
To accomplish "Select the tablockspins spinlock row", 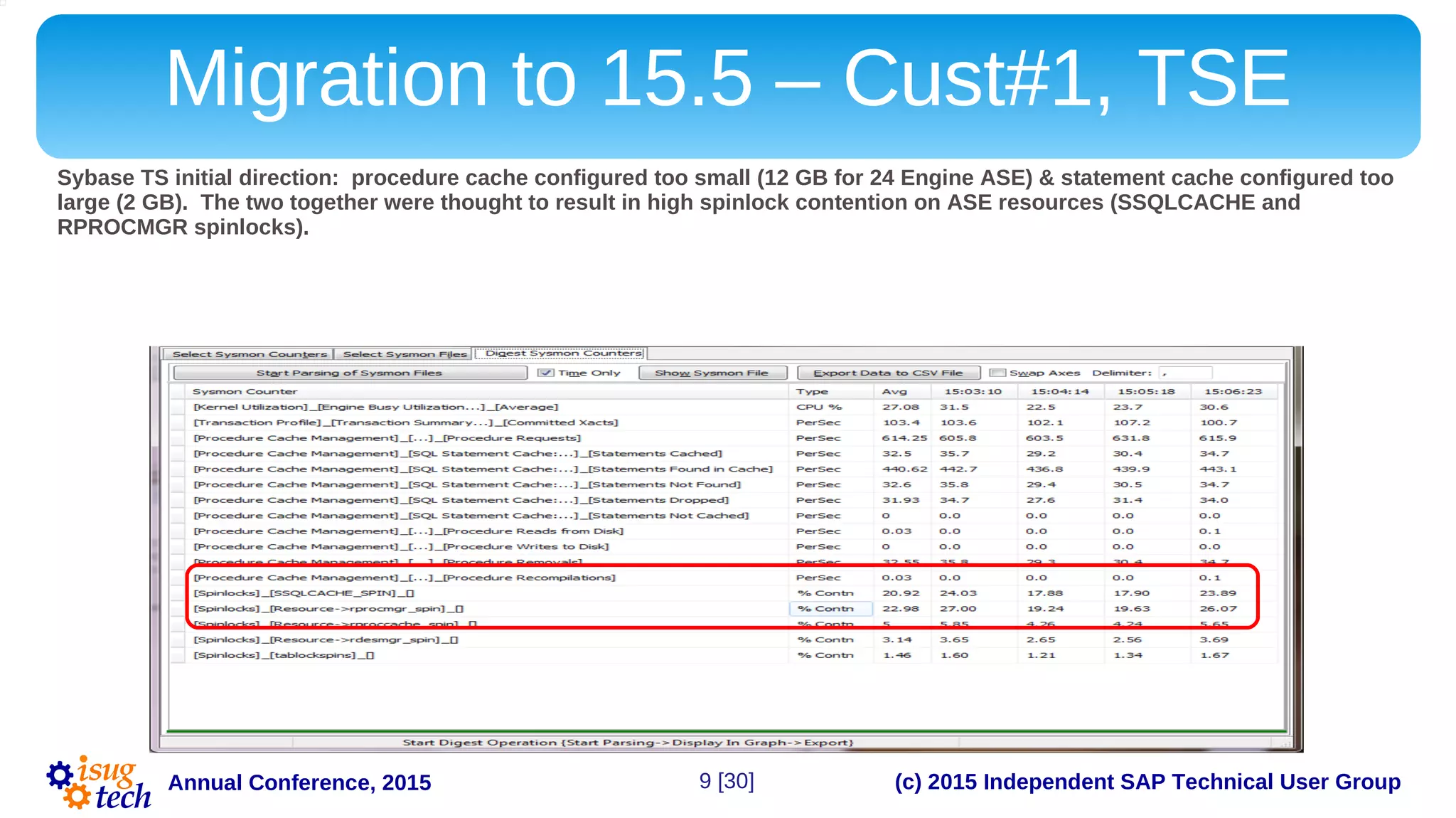I will pos(724,655).
